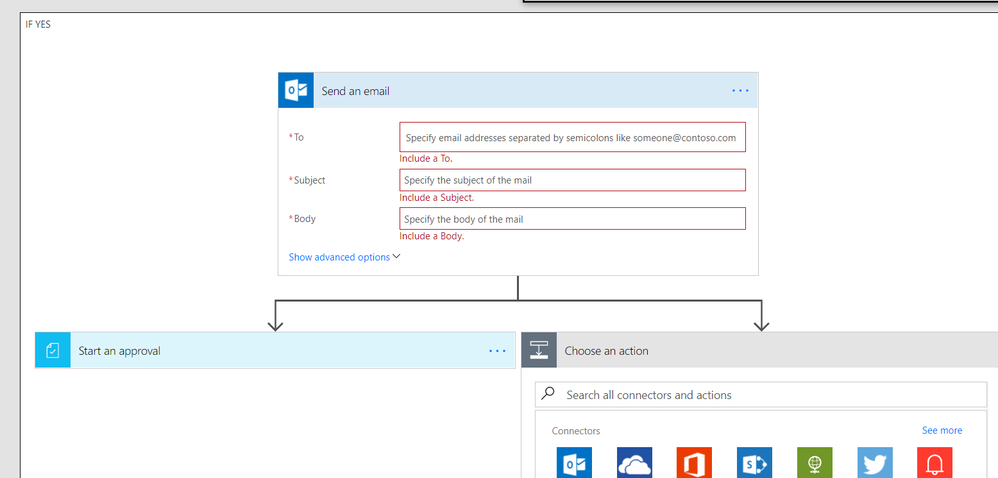Select the OneDrive cloud connector tile
998x478 pixels.
click(634, 463)
